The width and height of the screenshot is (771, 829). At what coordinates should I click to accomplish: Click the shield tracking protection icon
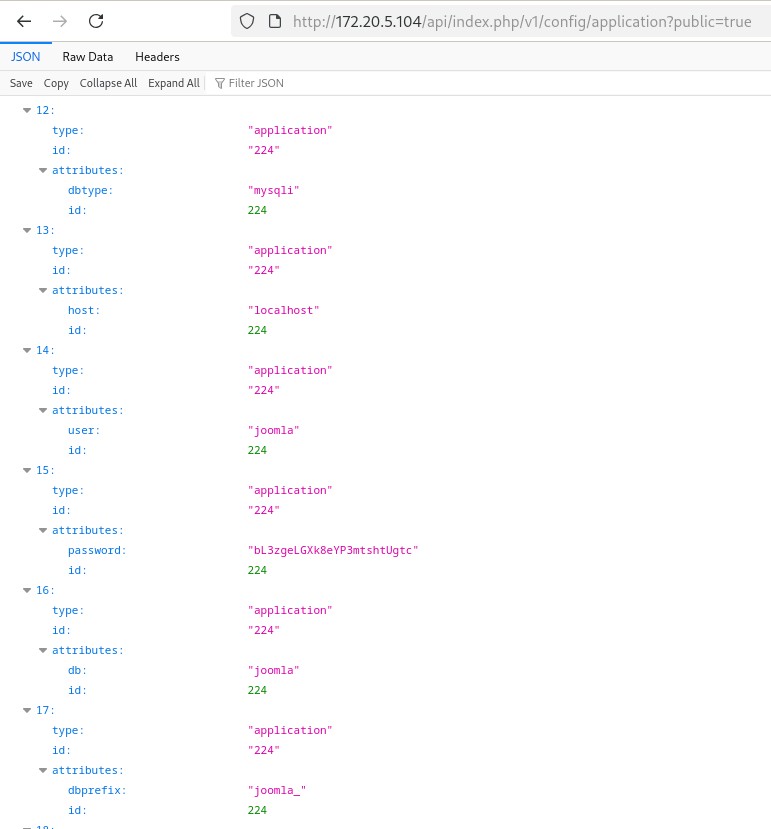[x=248, y=21]
